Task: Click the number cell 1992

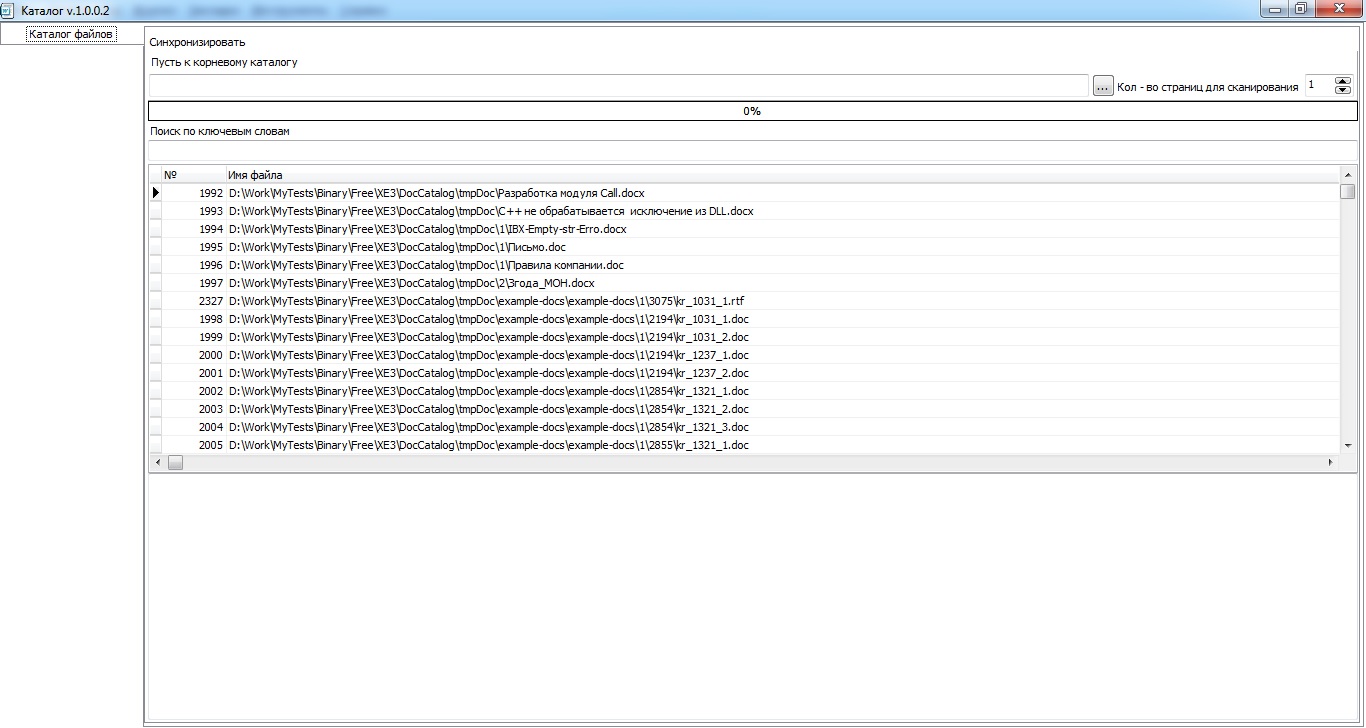Action: tap(194, 193)
